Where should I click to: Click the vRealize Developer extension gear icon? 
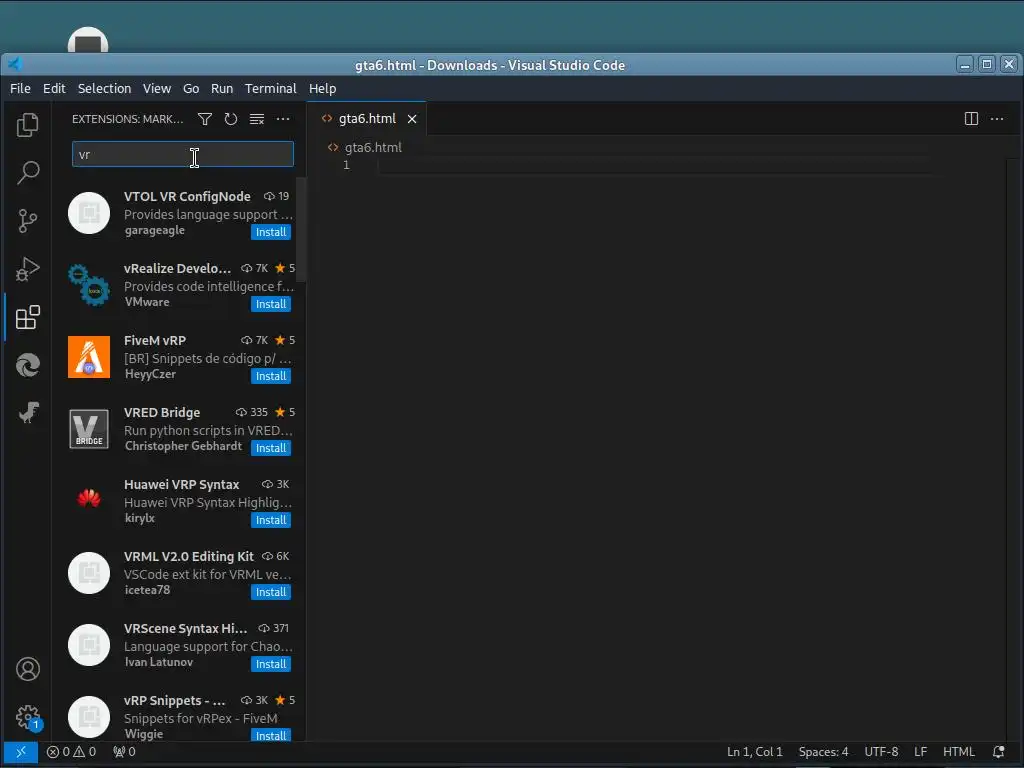[x=89, y=285]
